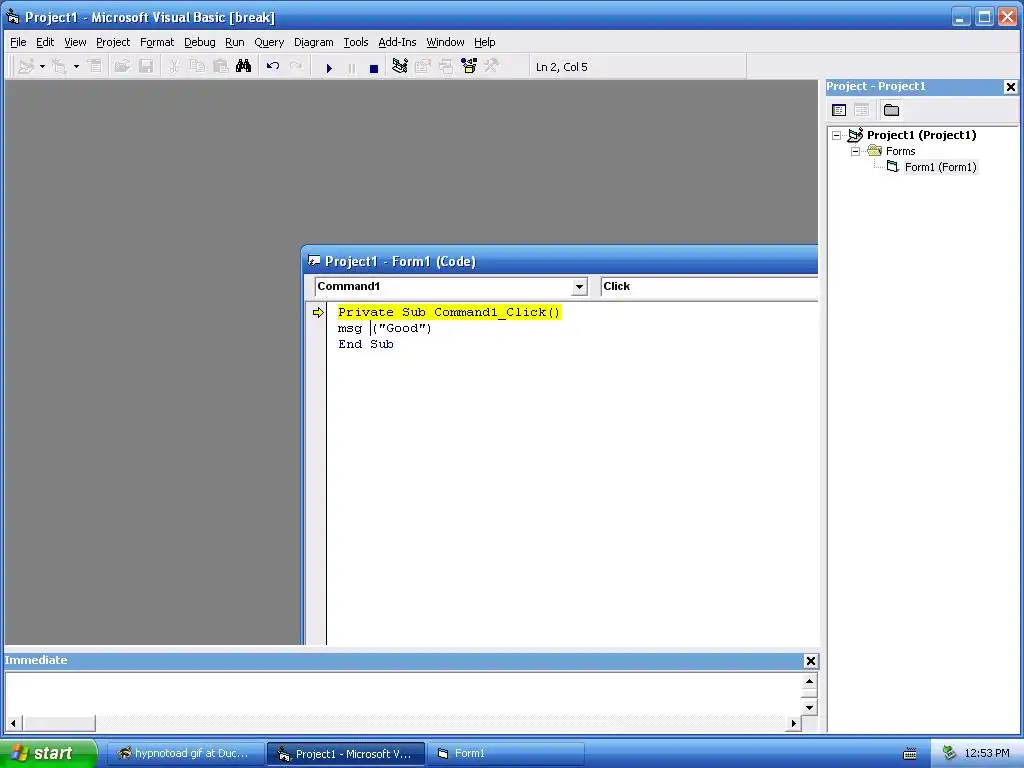
Task: Open the Command1 object dropdown arrow
Action: [x=579, y=287]
